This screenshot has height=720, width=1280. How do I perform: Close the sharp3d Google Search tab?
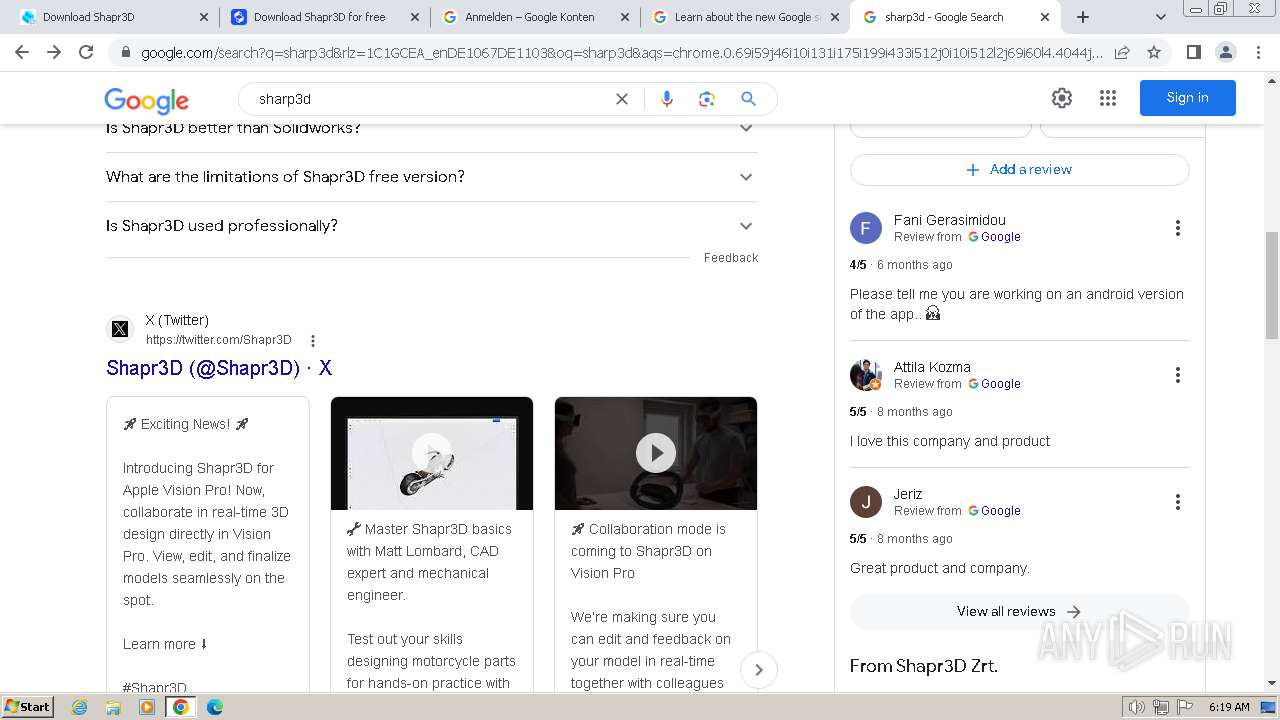tap(1044, 17)
